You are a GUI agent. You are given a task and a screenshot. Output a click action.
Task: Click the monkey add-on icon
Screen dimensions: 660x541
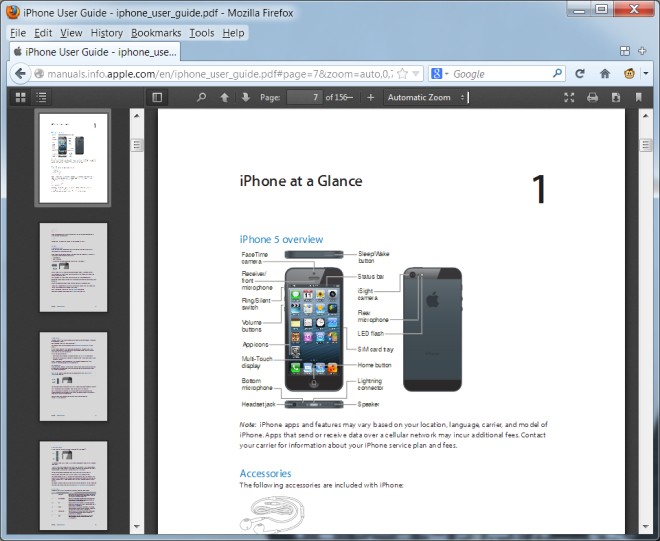click(x=629, y=74)
